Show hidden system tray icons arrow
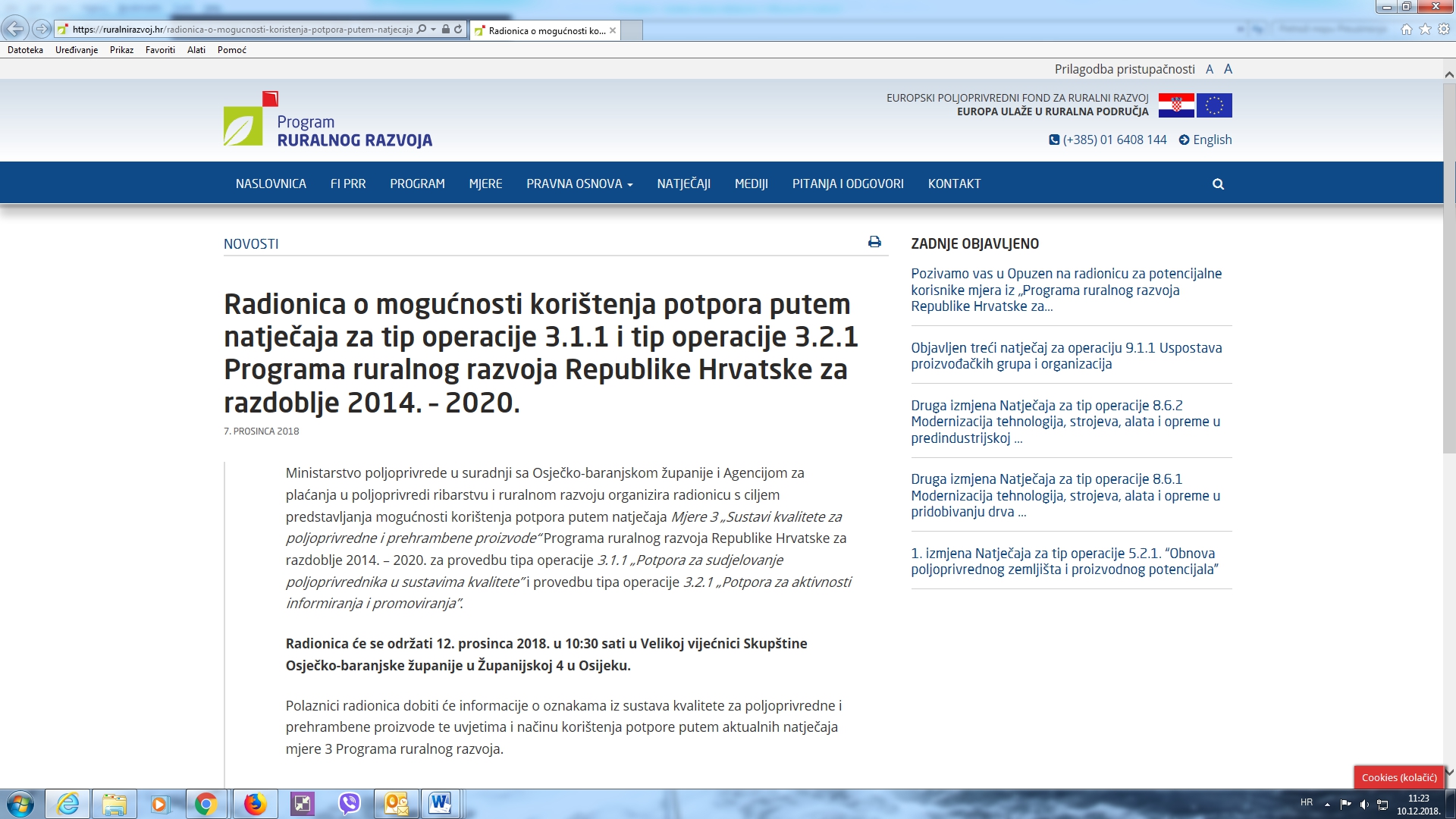The height and width of the screenshot is (819, 1456). [1327, 804]
